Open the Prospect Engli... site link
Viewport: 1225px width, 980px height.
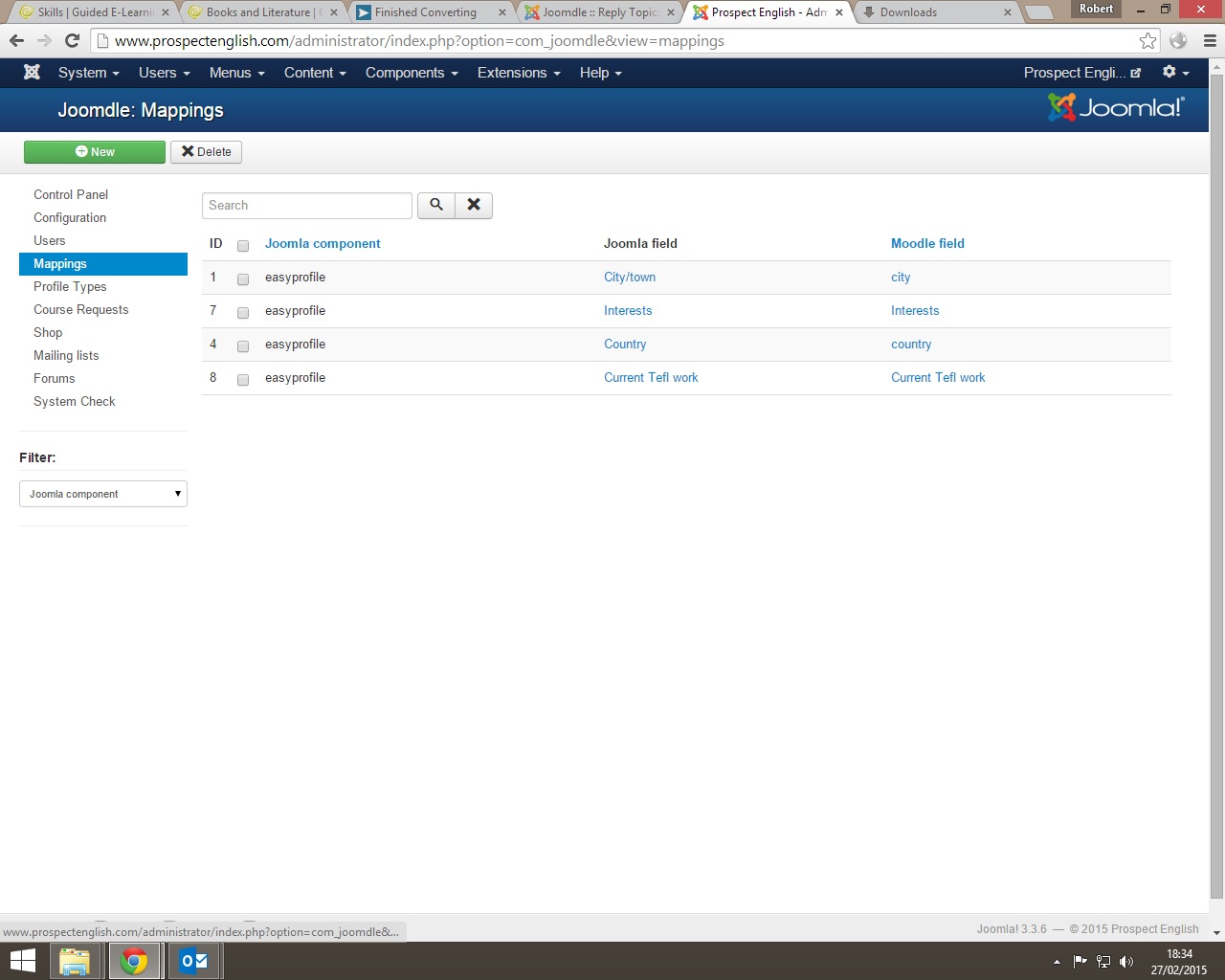tap(1082, 73)
